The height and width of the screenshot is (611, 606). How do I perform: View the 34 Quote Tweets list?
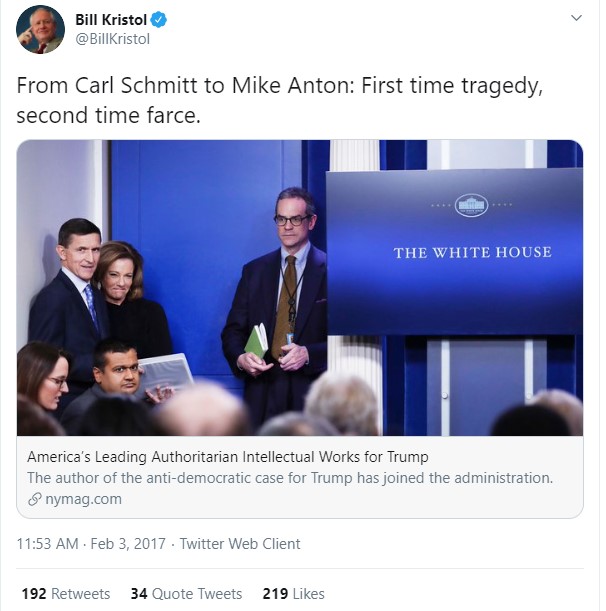tap(186, 594)
